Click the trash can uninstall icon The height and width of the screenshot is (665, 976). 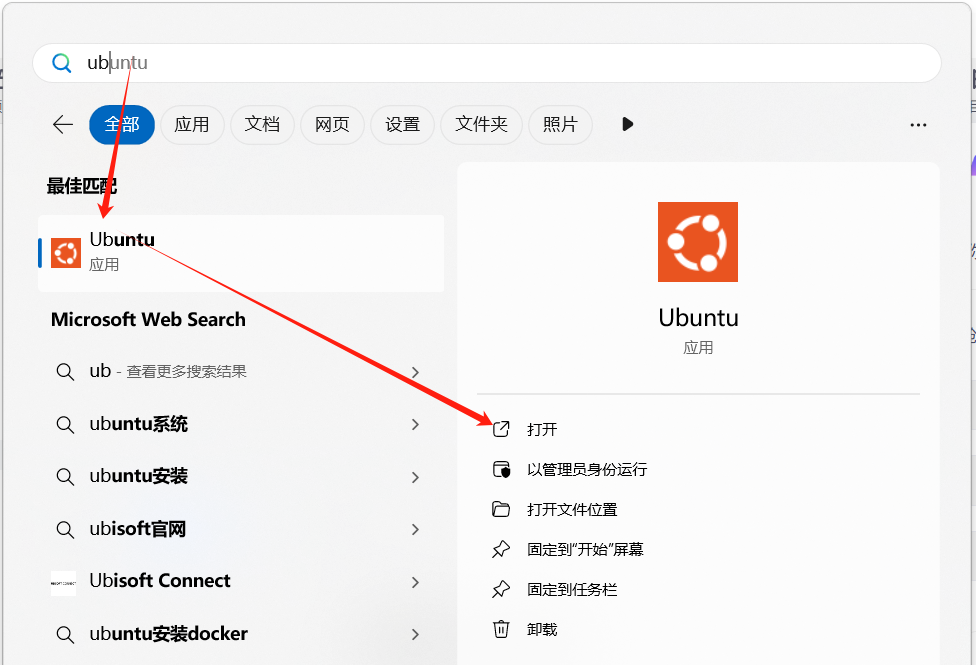point(501,629)
